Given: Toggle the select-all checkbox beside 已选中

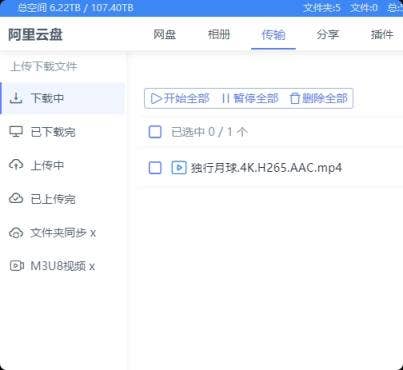Looking at the screenshot, I should (155, 132).
